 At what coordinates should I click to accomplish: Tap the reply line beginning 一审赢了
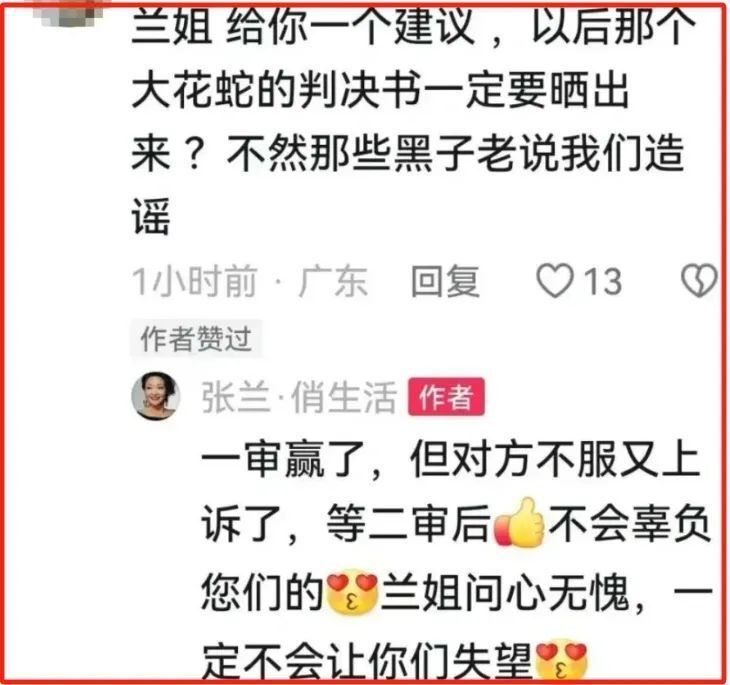pyautogui.click(x=451, y=459)
